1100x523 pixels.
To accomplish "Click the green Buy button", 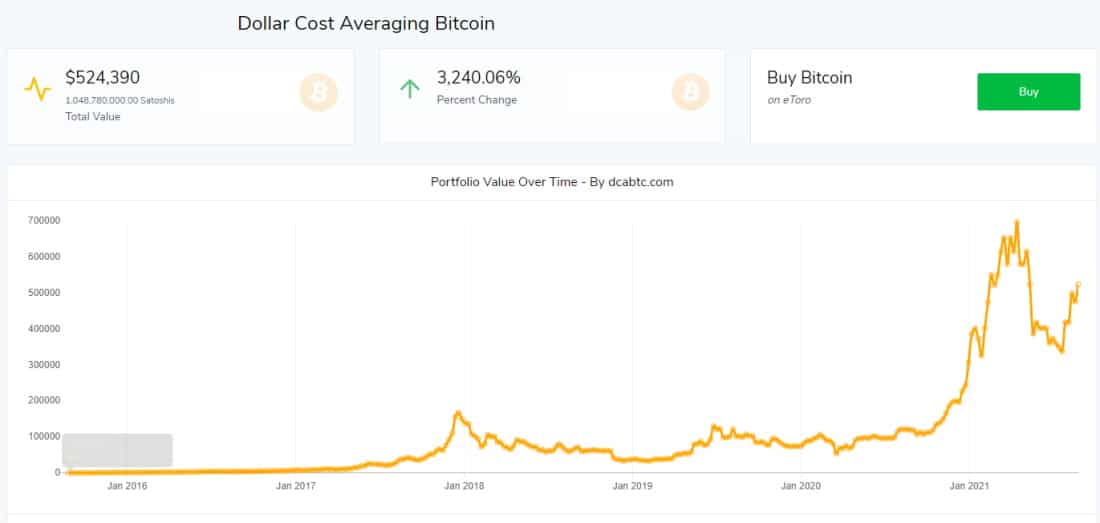I will (x=1028, y=92).
